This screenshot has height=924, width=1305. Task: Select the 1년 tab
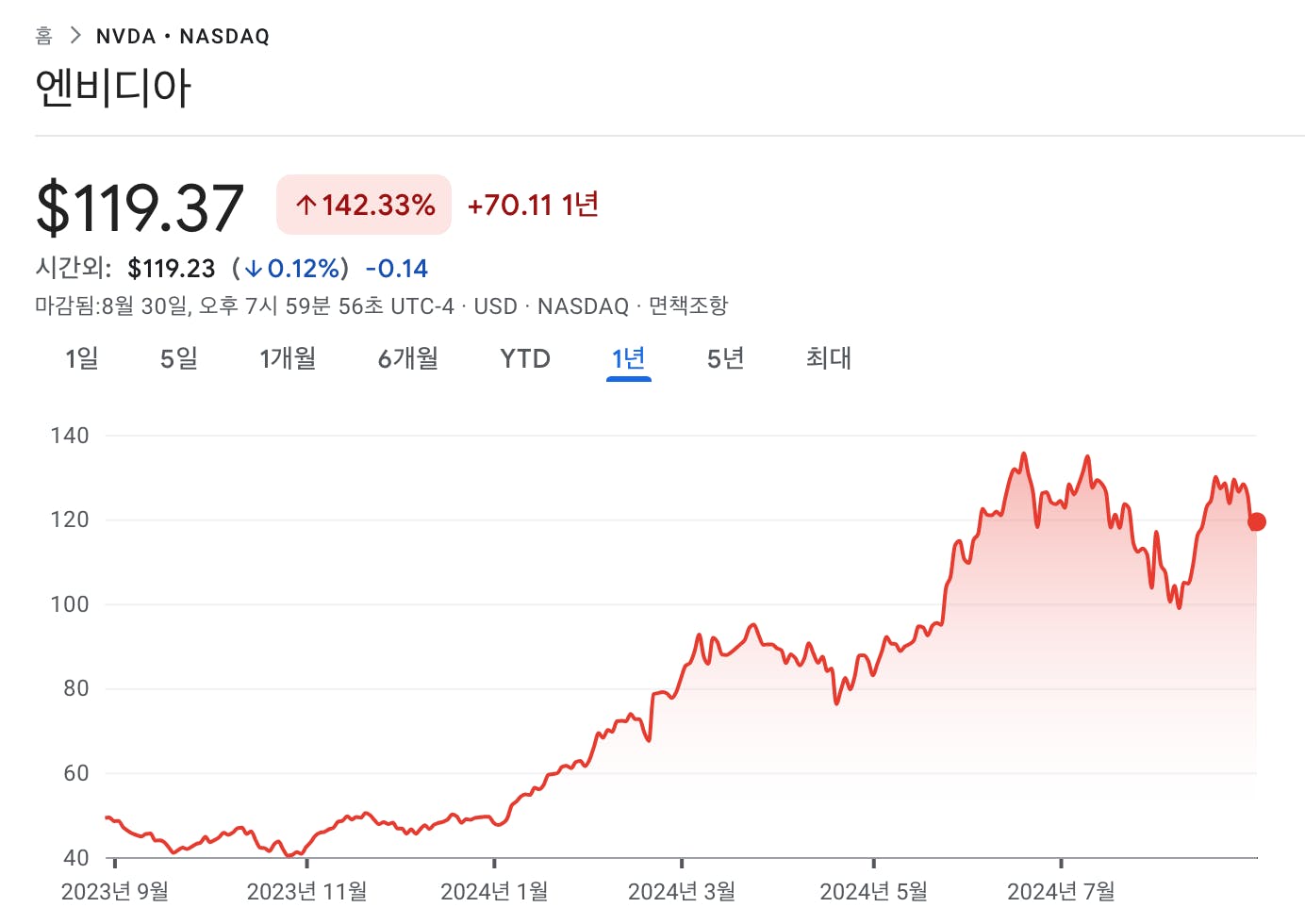(x=629, y=358)
